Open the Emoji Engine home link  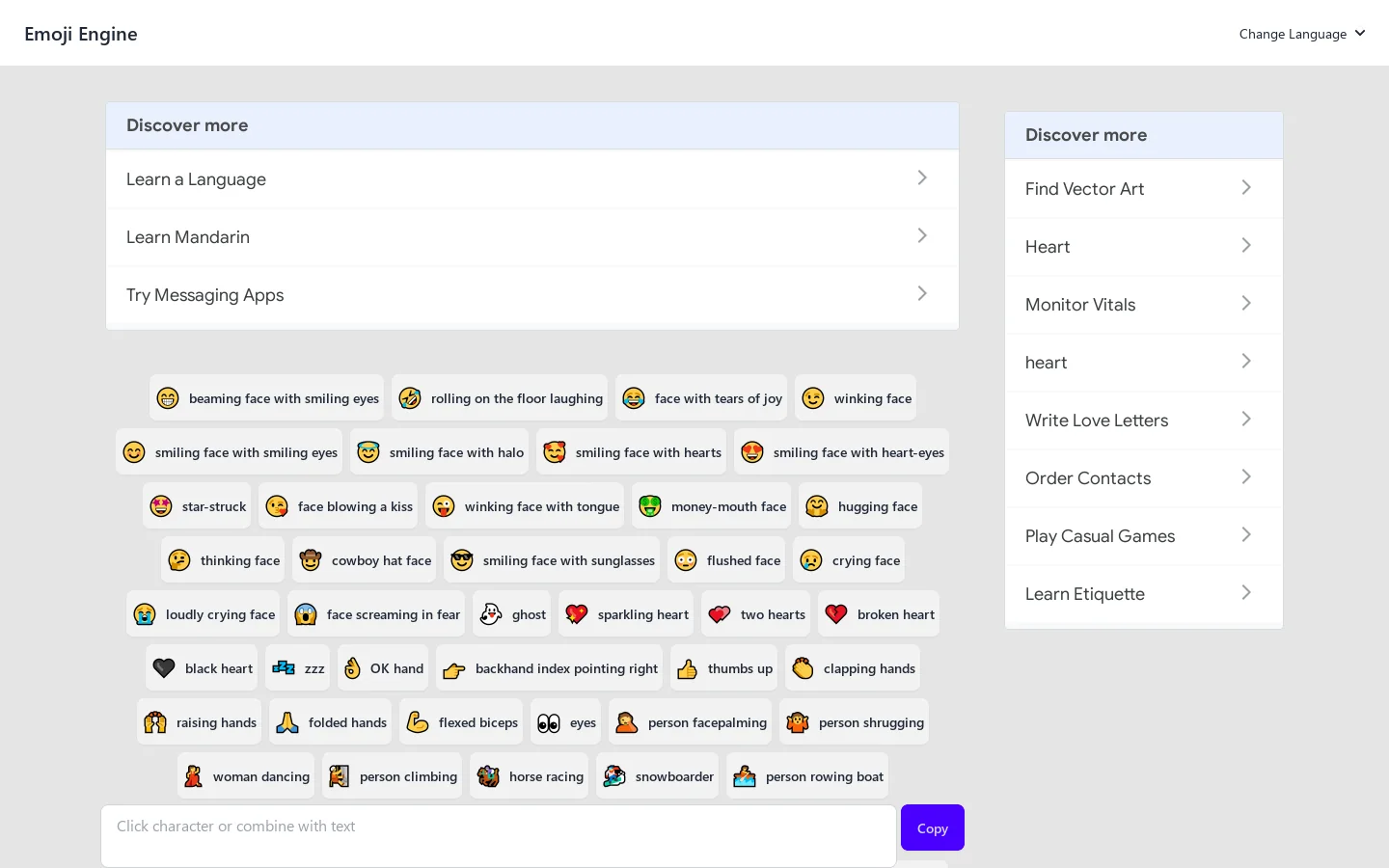pos(81,34)
